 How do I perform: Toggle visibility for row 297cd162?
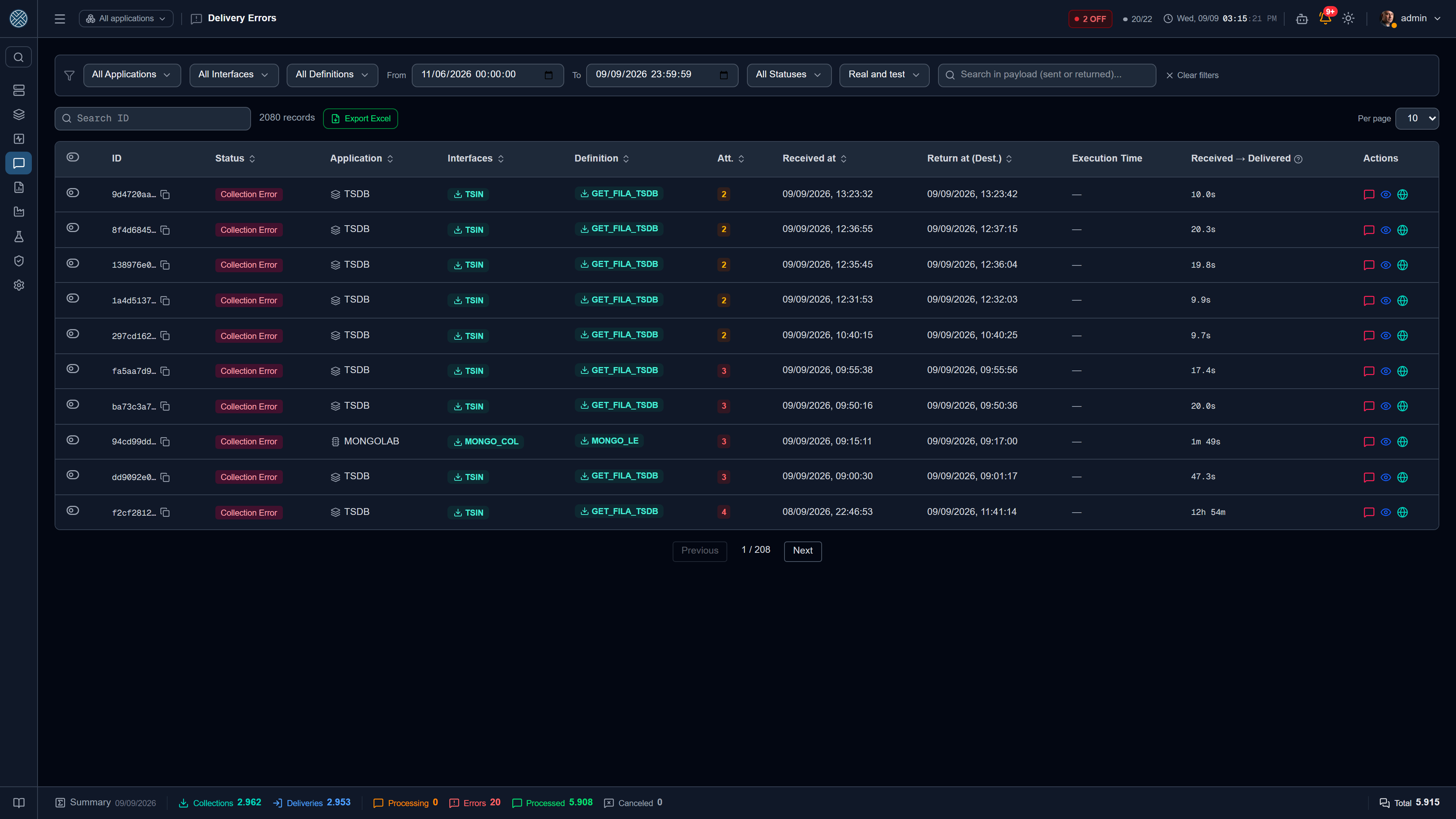(x=73, y=334)
